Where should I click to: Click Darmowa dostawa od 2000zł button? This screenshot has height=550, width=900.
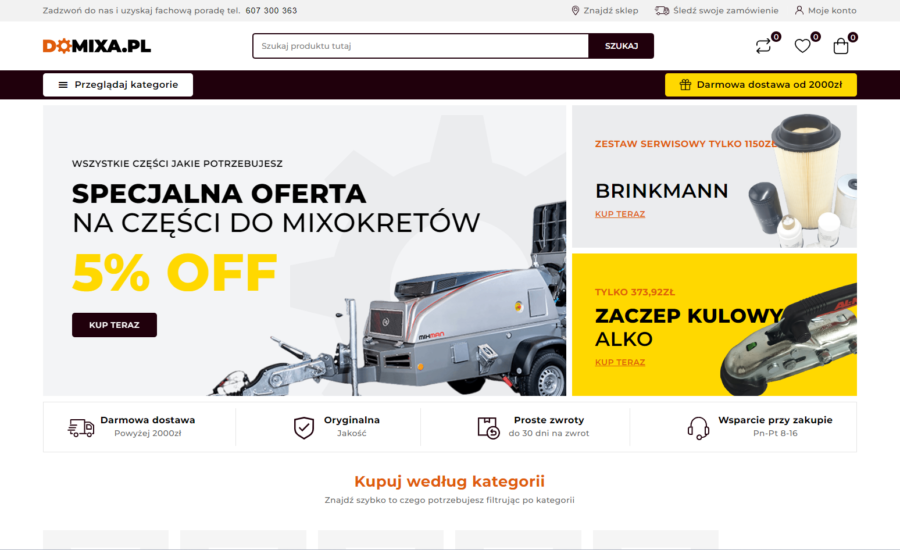click(x=761, y=85)
